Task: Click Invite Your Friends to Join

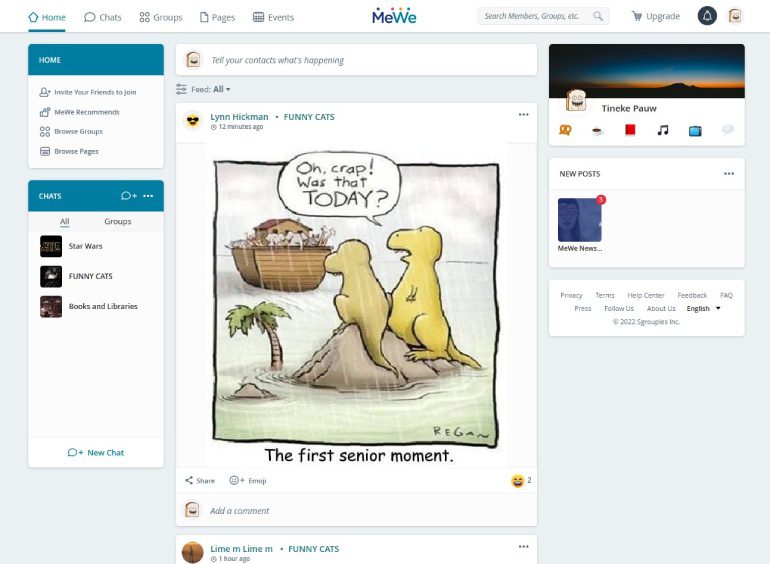Action: coord(88,92)
